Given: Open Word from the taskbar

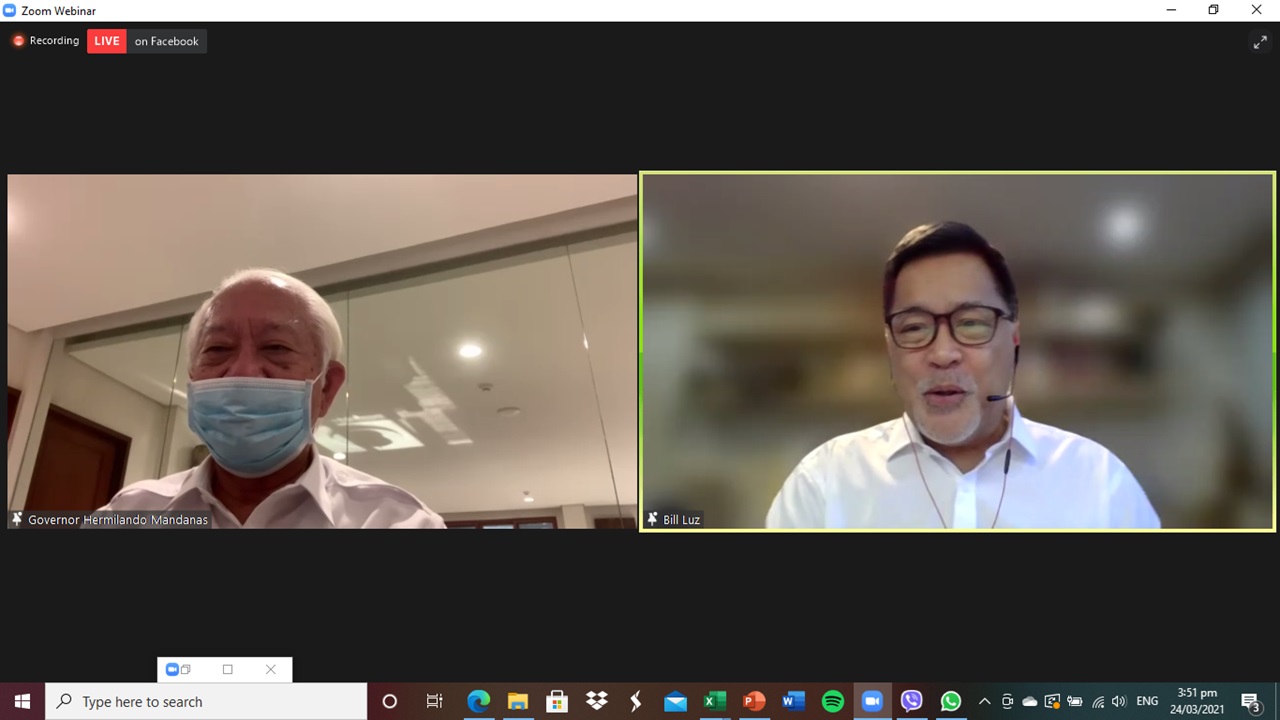Looking at the screenshot, I should [793, 701].
